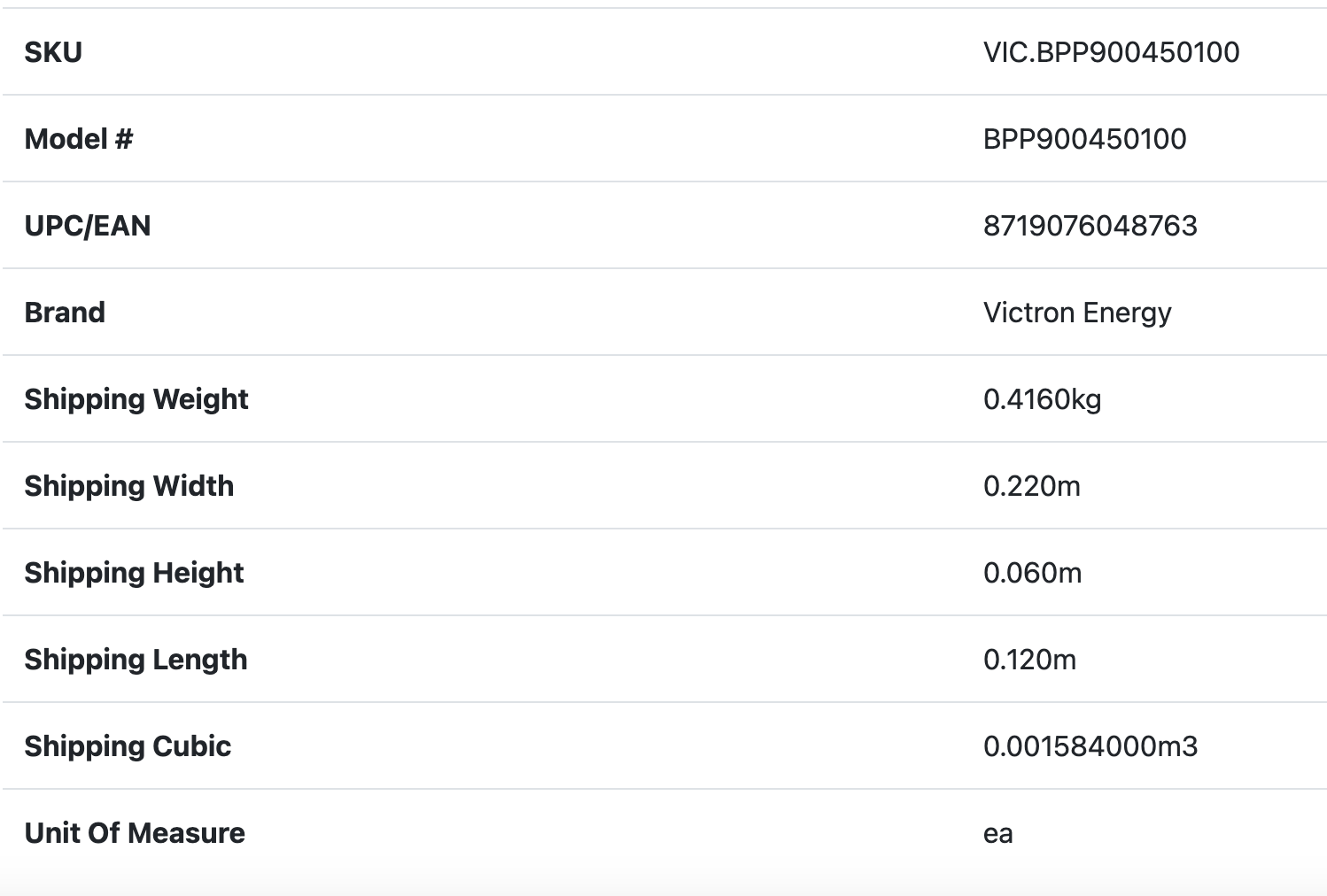The height and width of the screenshot is (896, 1327).
Task: Click the Shipping Height label
Action: (134, 573)
